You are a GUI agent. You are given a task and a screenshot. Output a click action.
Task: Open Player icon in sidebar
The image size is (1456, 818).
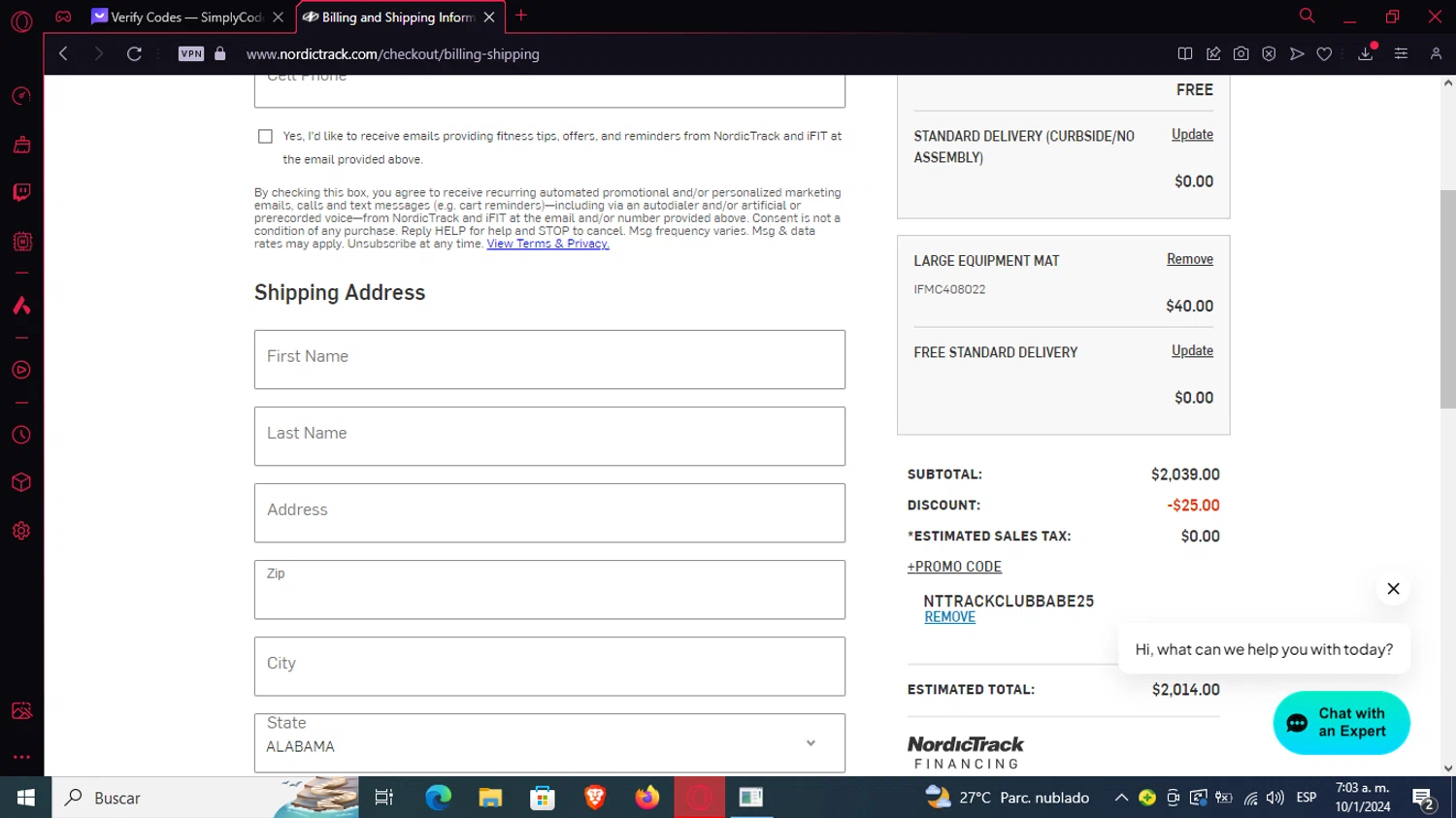tap(21, 370)
